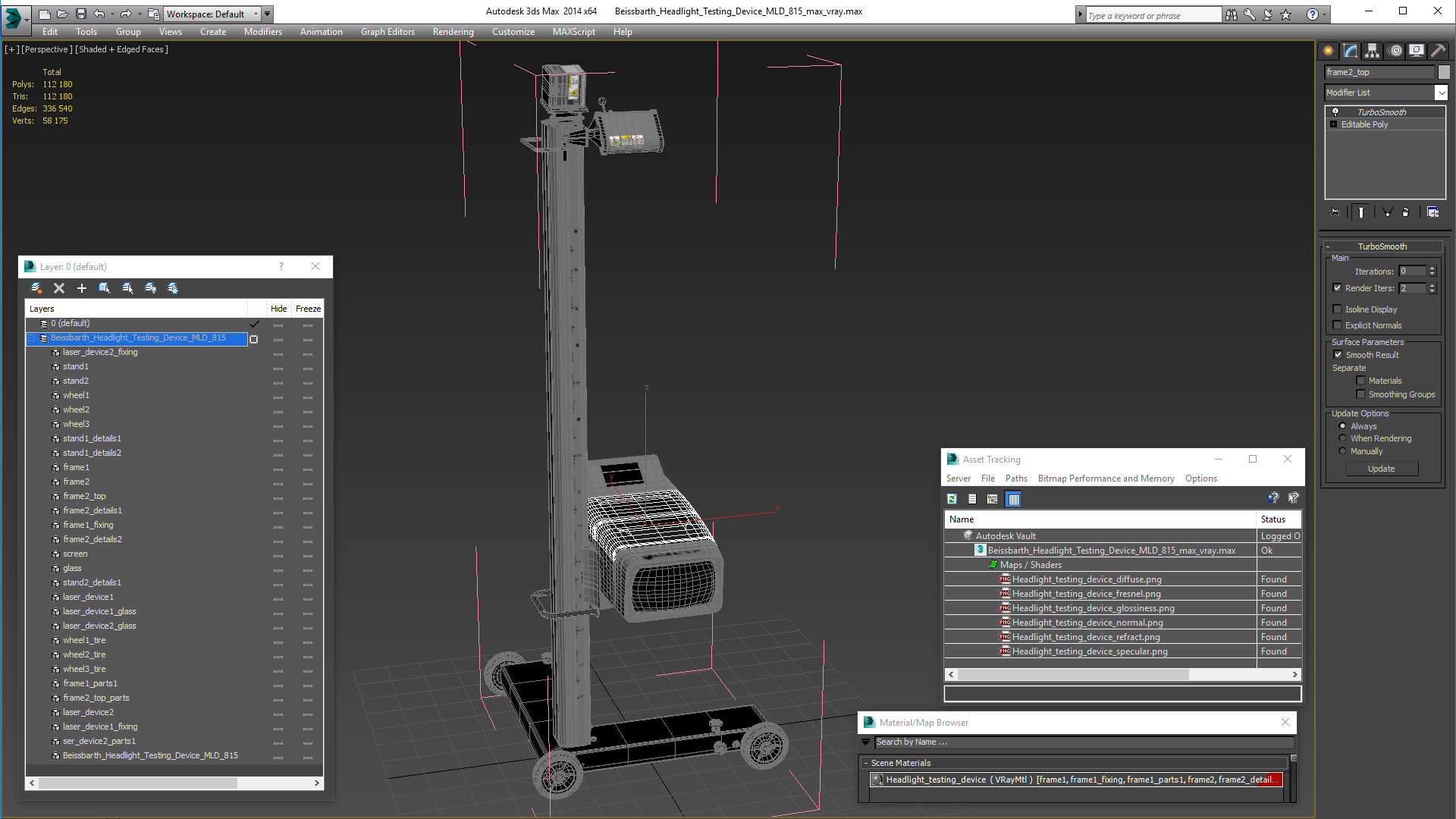Screen dimensions: 1456x819
Task: Open the Hierarchy command panel tab
Action: (1373, 51)
